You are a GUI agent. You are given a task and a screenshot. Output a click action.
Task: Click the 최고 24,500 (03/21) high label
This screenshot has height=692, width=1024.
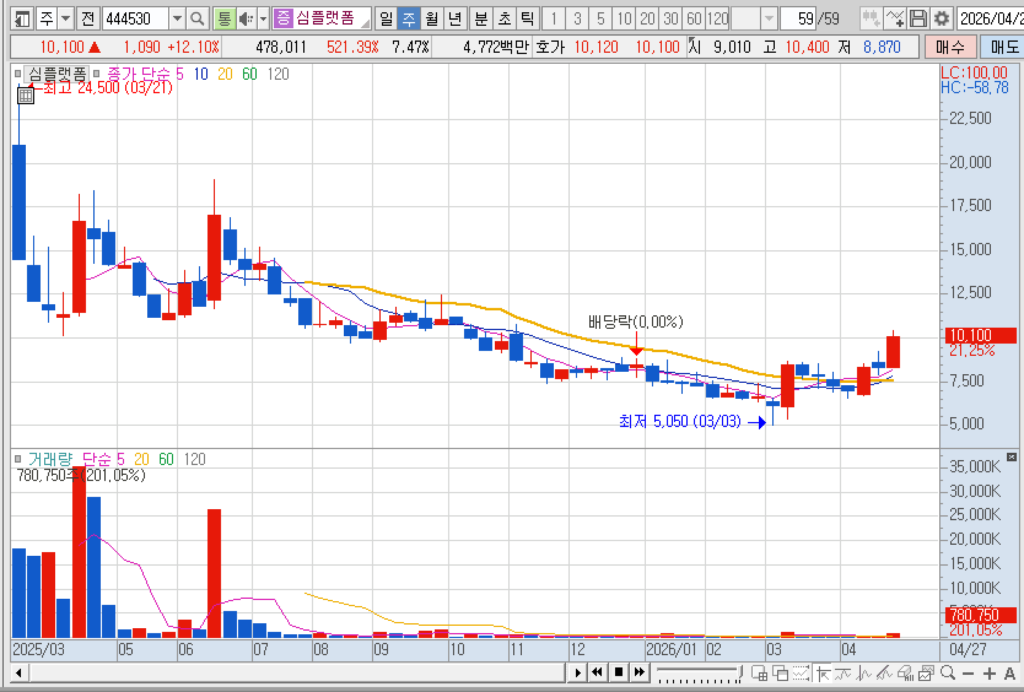point(108,87)
